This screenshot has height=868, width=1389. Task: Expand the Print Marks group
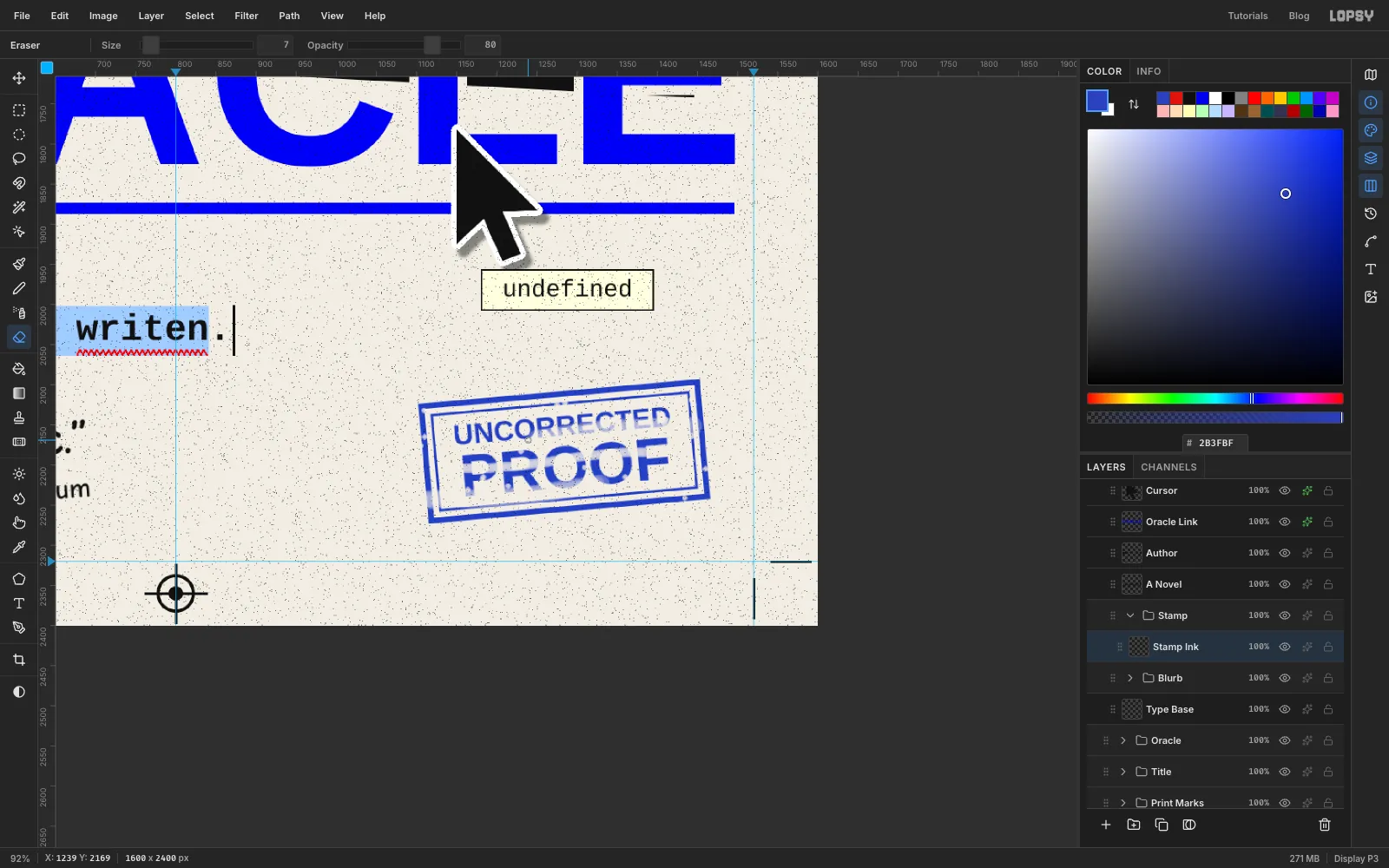coord(1123,803)
